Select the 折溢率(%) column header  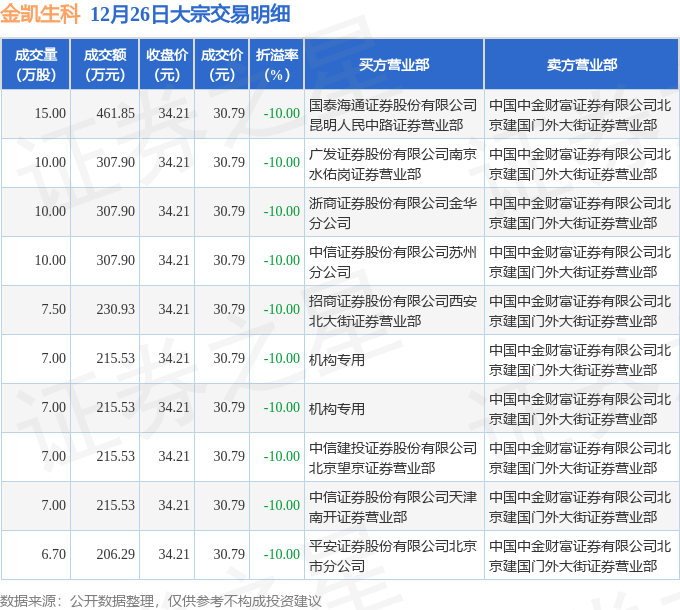[277, 65]
